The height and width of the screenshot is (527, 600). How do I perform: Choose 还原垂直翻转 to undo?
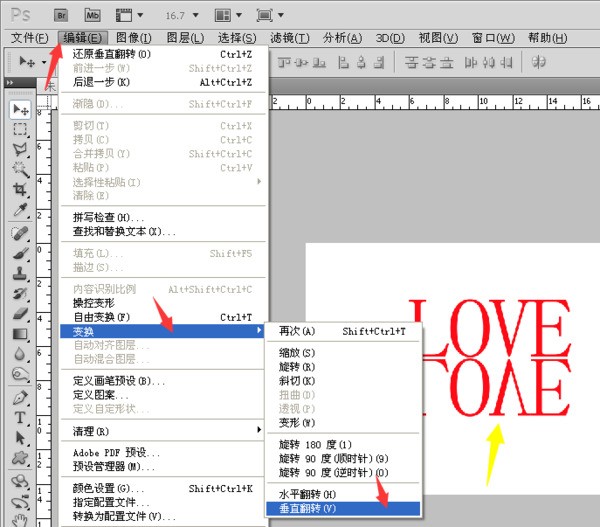click(162, 54)
